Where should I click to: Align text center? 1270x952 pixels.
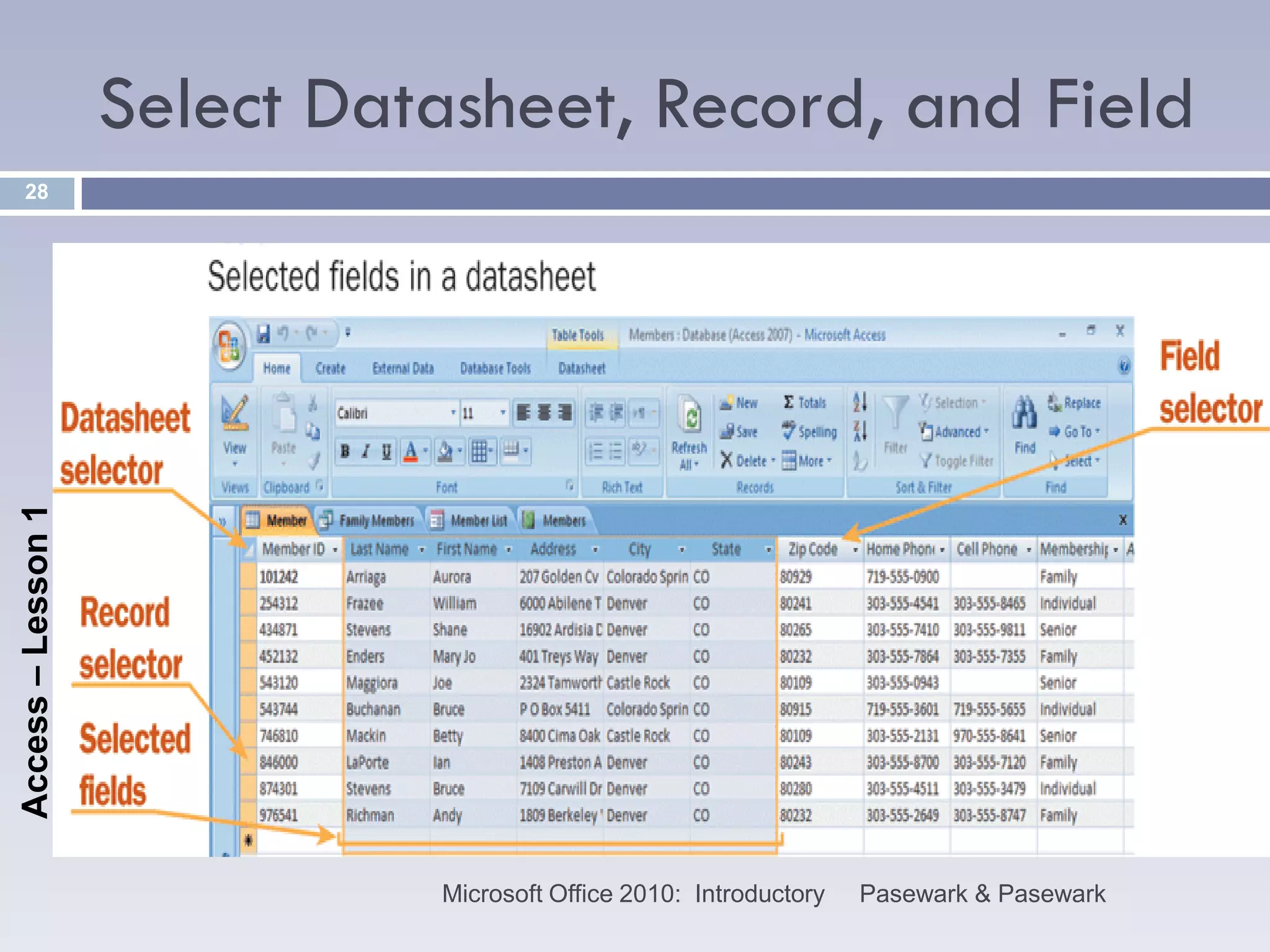tap(544, 413)
